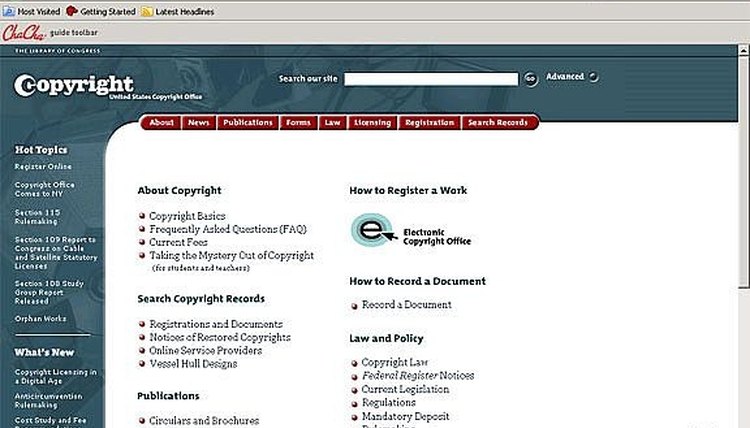Open Copyright Licensing in a Digital Age
Screen dimensions: 750x428
[55, 376]
